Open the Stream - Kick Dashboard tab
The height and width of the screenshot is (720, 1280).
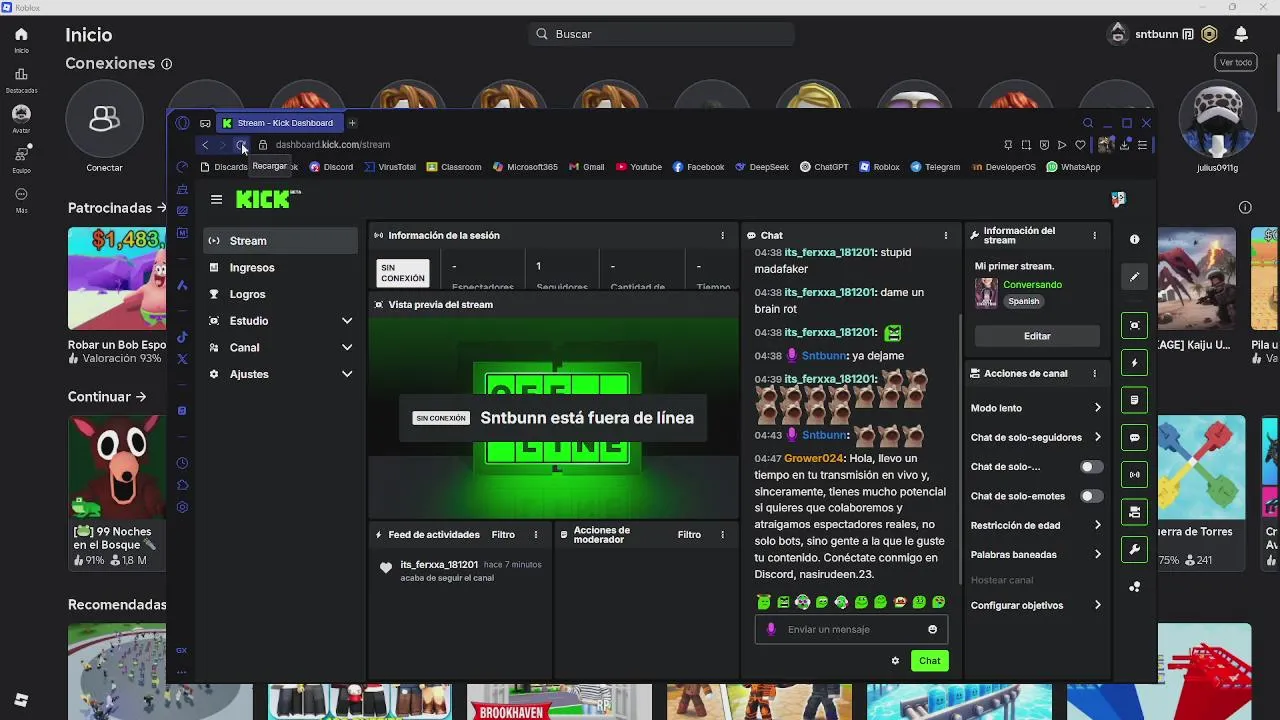(x=278, y=123)
